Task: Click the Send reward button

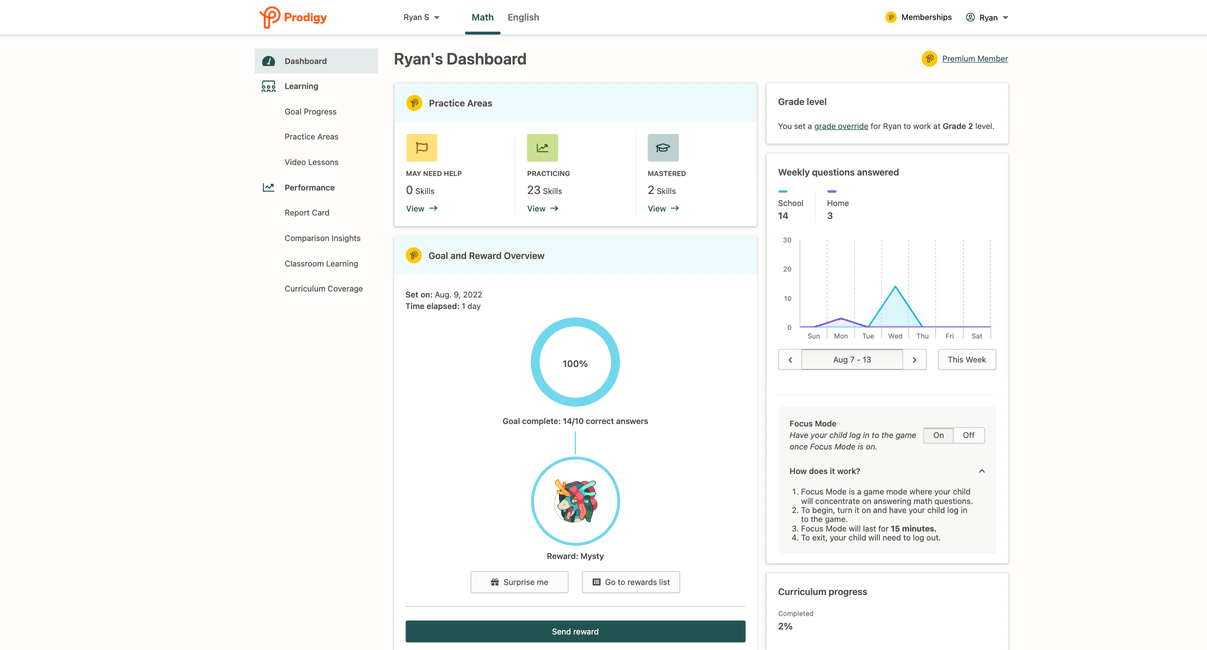Action: (x=575, y=631)
